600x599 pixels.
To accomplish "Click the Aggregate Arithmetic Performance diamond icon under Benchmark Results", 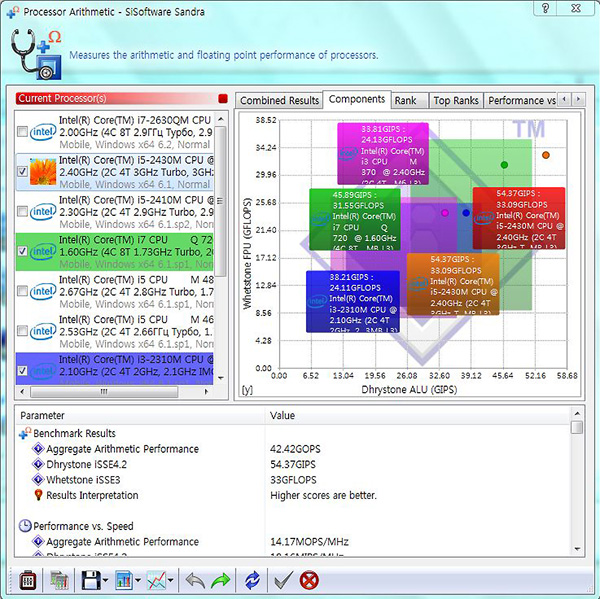I will [x=38, y=448].
